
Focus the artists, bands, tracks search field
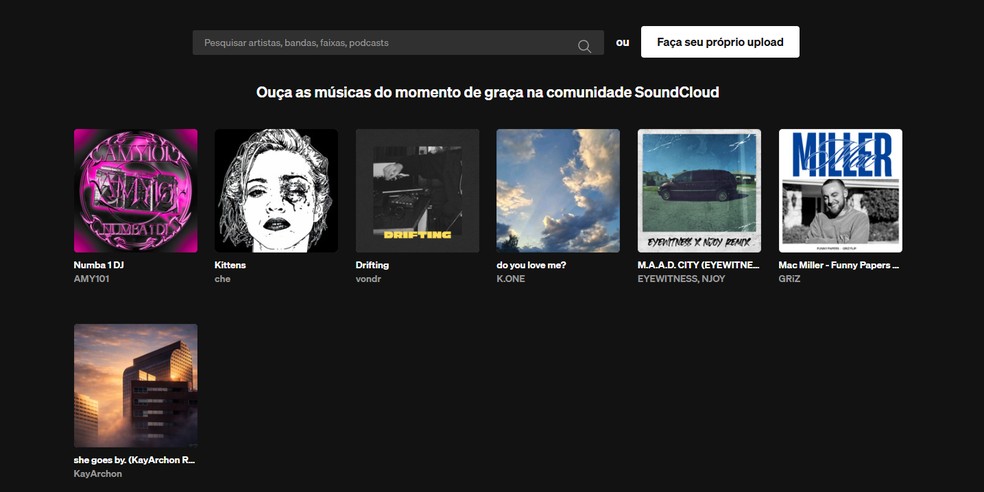(x=398, y=43)
